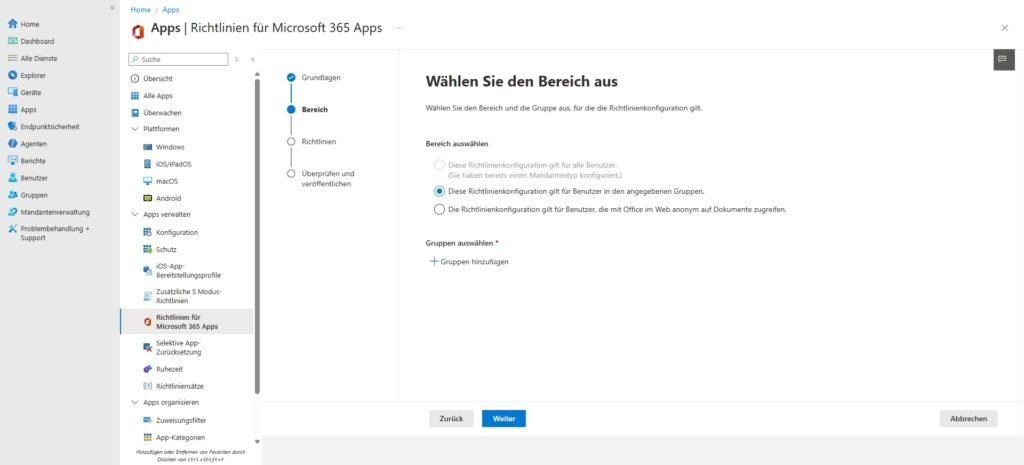Viewport: 1024px width, 465px height.
Task: Click the Abbrechen button
Action: pyautogui.click(x=968, y=419)
